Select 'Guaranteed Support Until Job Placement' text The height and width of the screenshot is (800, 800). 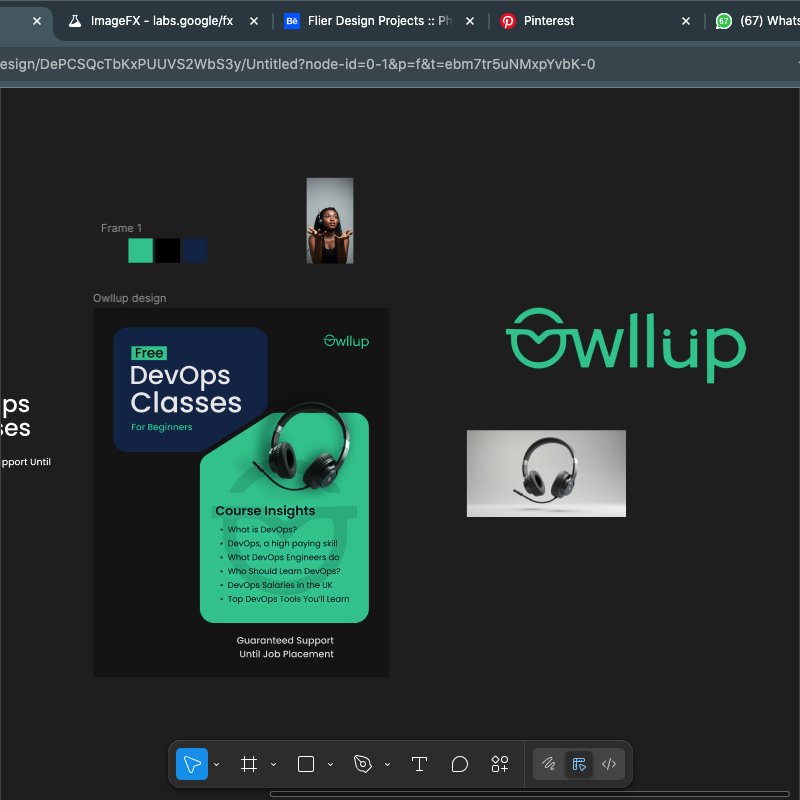click(x=286, y=647)
